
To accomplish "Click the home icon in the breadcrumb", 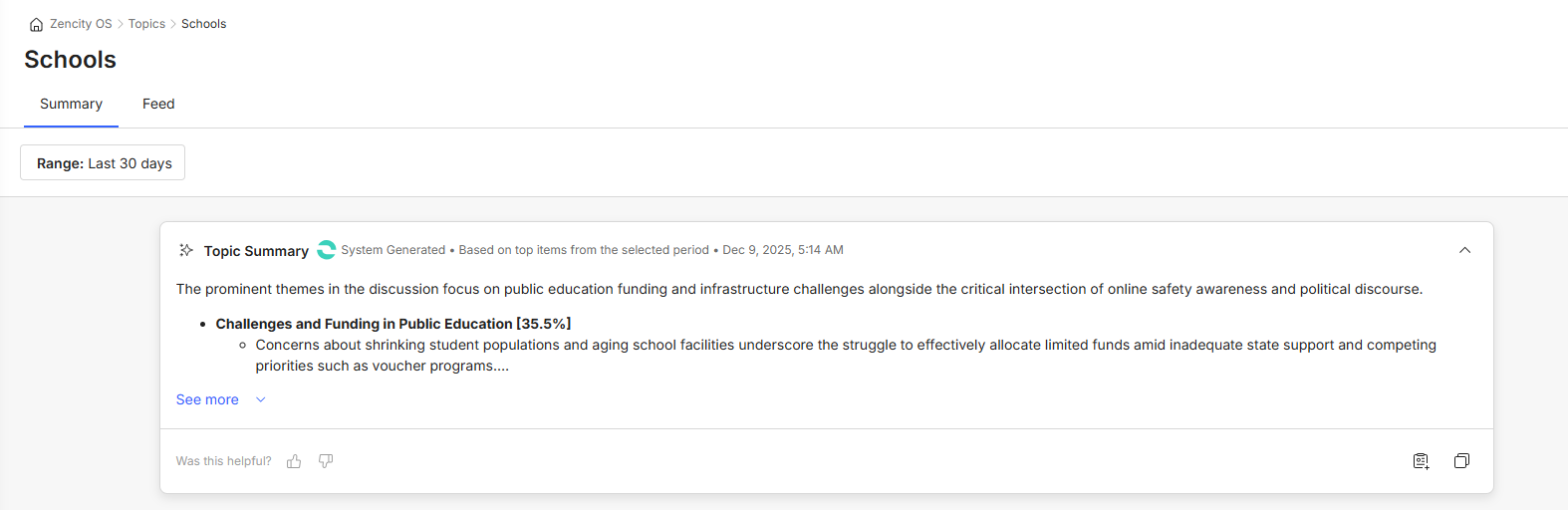I will click(37, 25).
